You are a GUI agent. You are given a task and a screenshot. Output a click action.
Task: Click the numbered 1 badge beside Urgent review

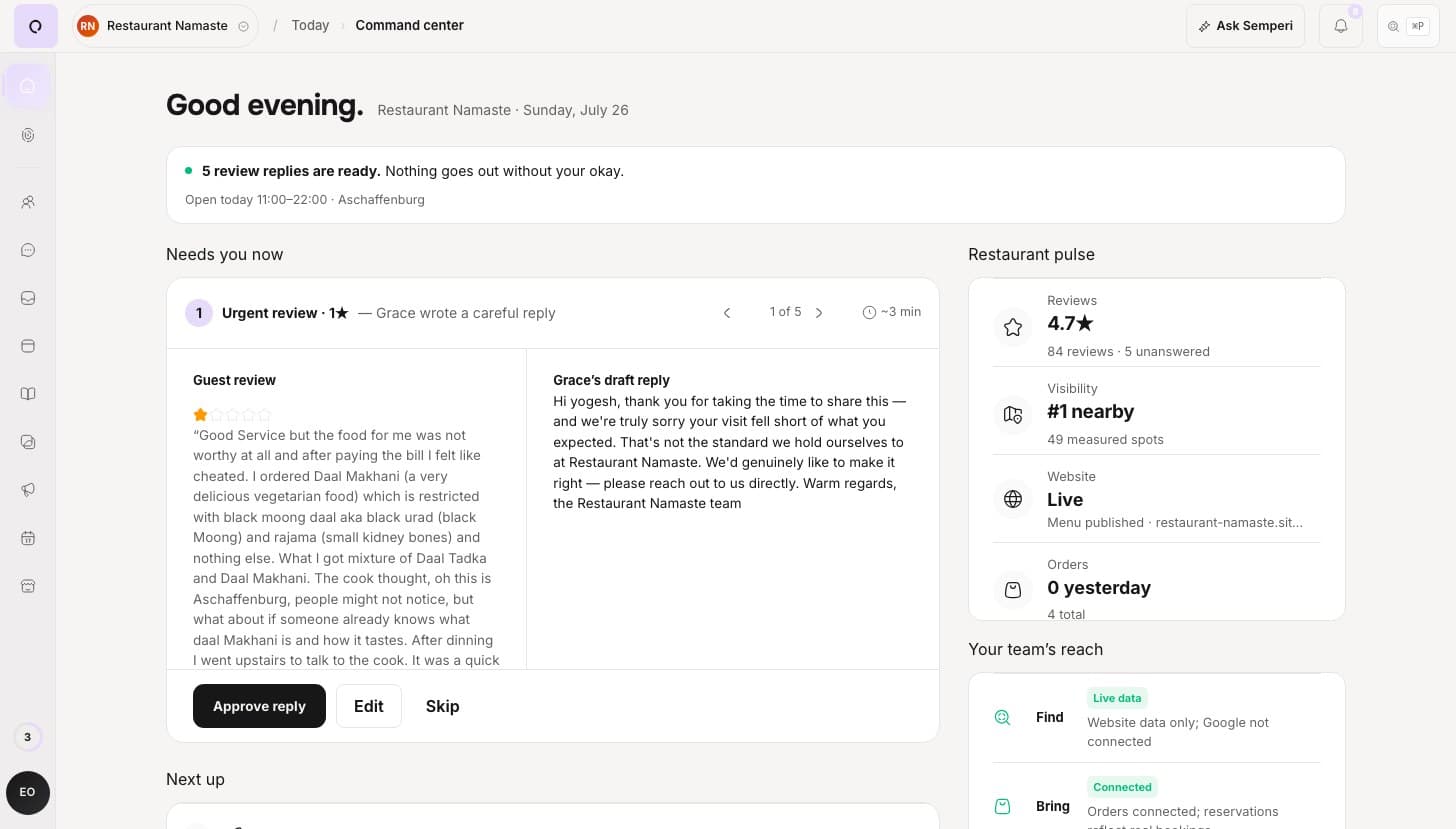[199, 313]
